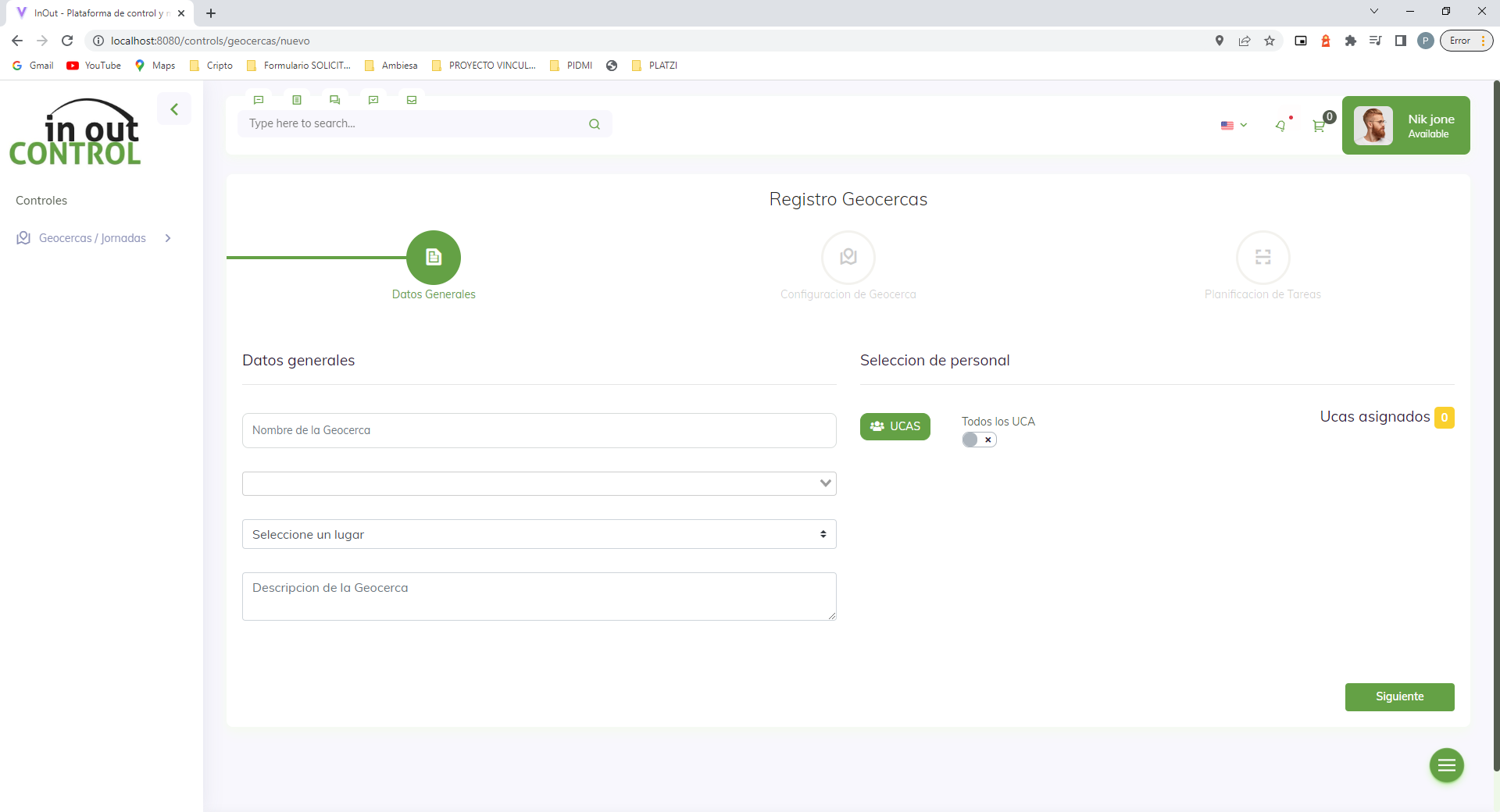The width and height of the screenshot is (1500, 812).
Task: Click the Datos Generales step icon
Action: 434,257
